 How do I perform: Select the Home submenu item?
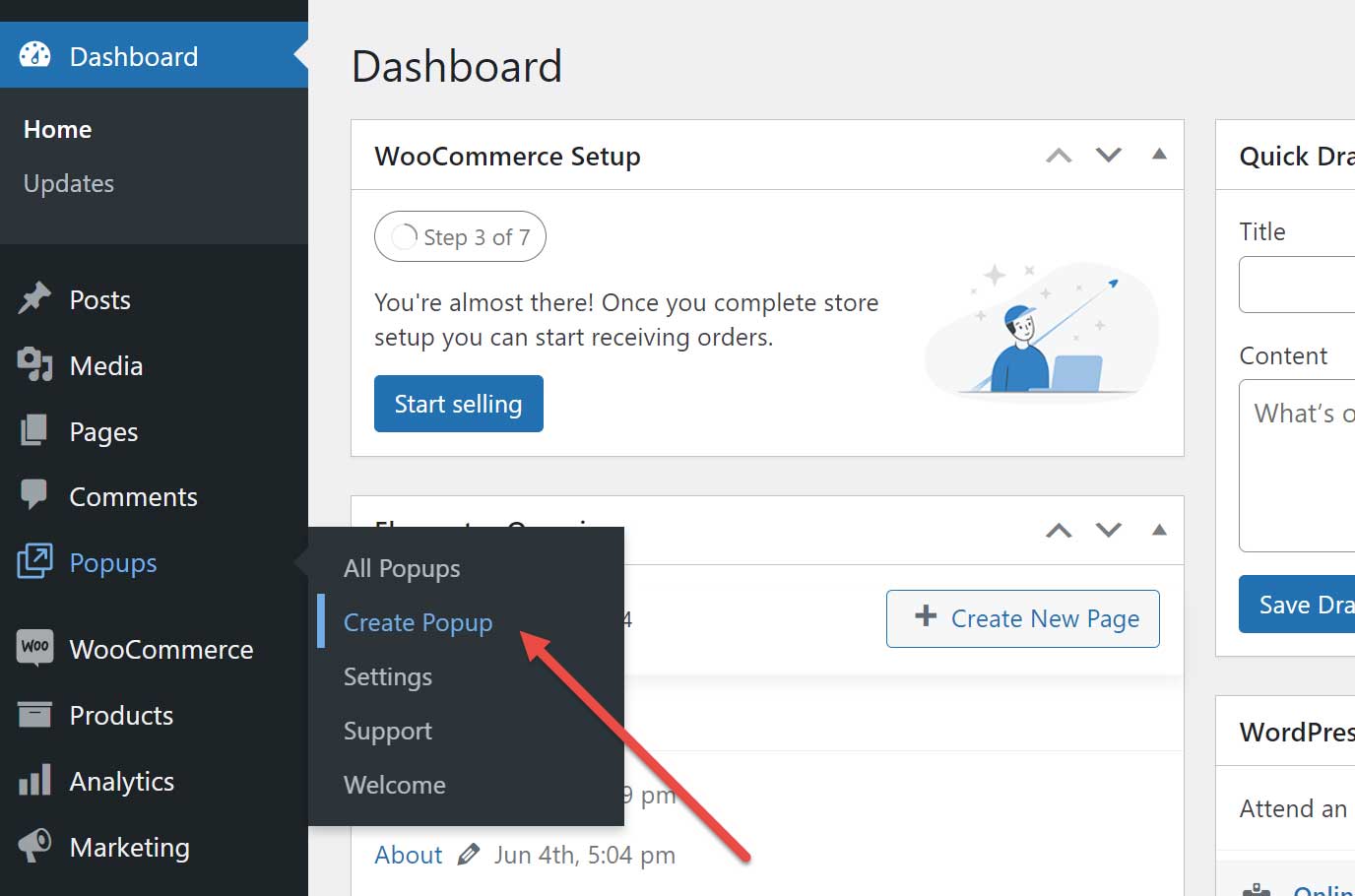[x=57, y=129]
